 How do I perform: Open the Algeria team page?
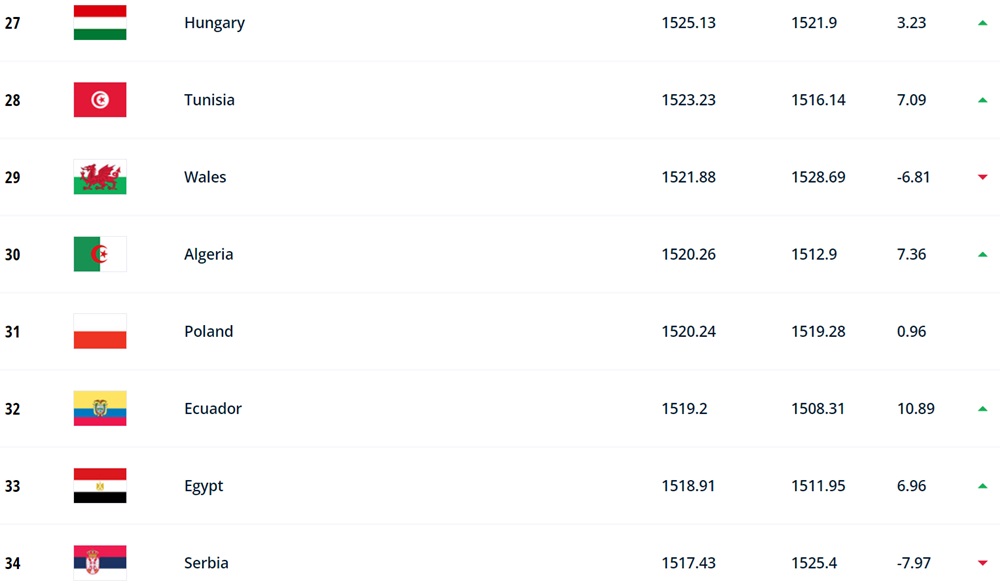[209, 254]
